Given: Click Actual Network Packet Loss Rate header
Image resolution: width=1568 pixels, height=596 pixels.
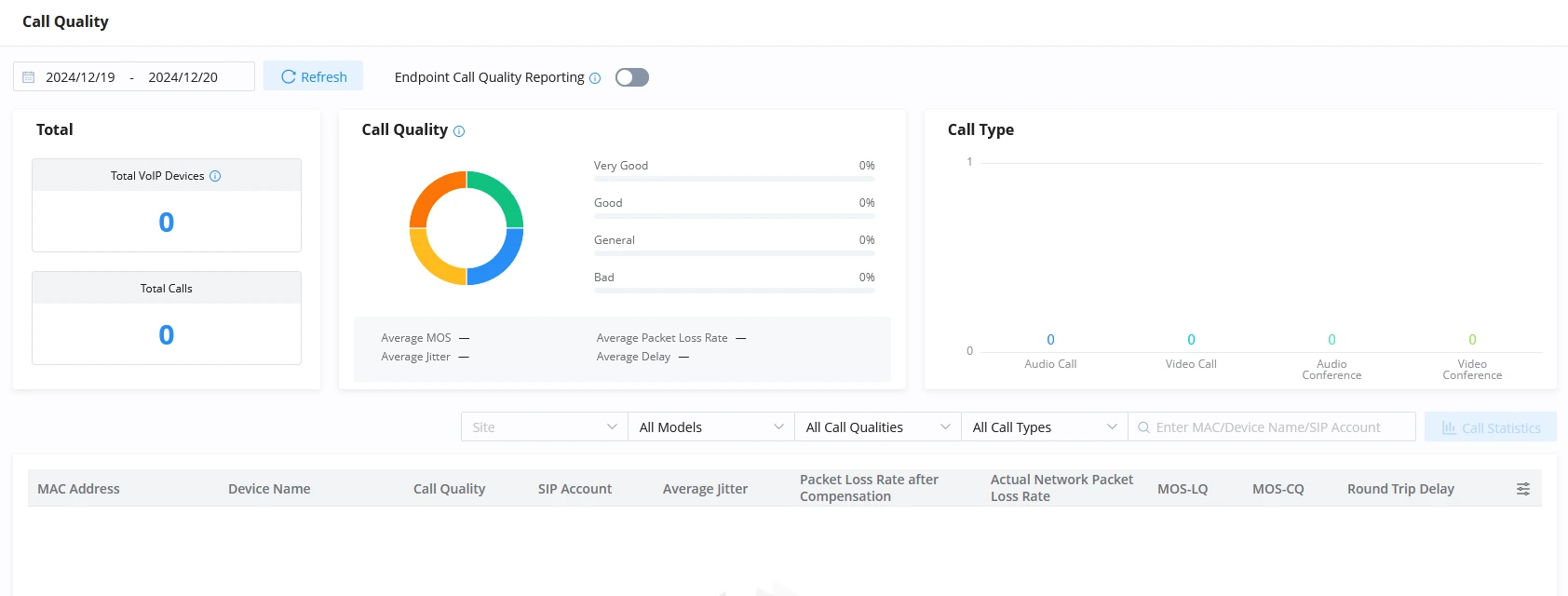Looking at the screenshot, I should pos(1061,488).
